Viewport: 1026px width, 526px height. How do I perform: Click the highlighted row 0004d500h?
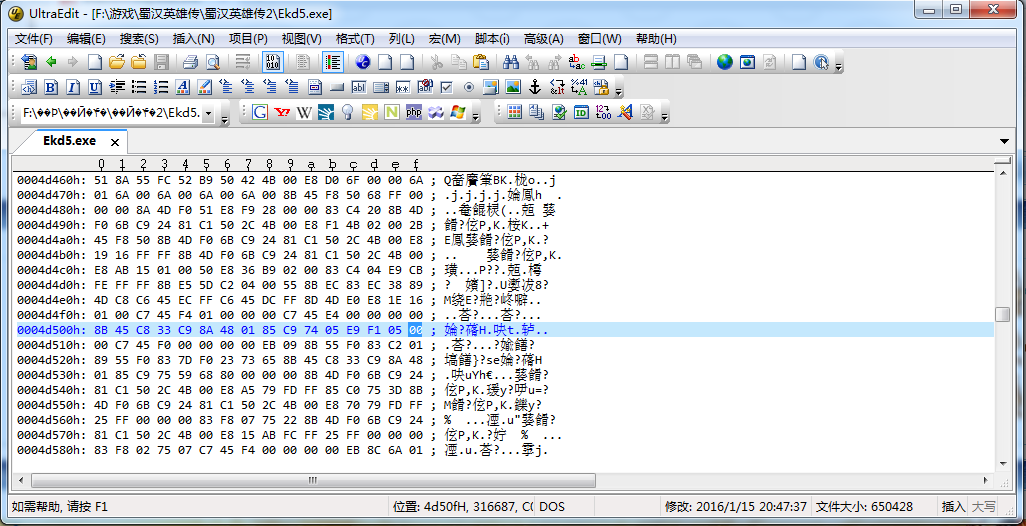504,330
